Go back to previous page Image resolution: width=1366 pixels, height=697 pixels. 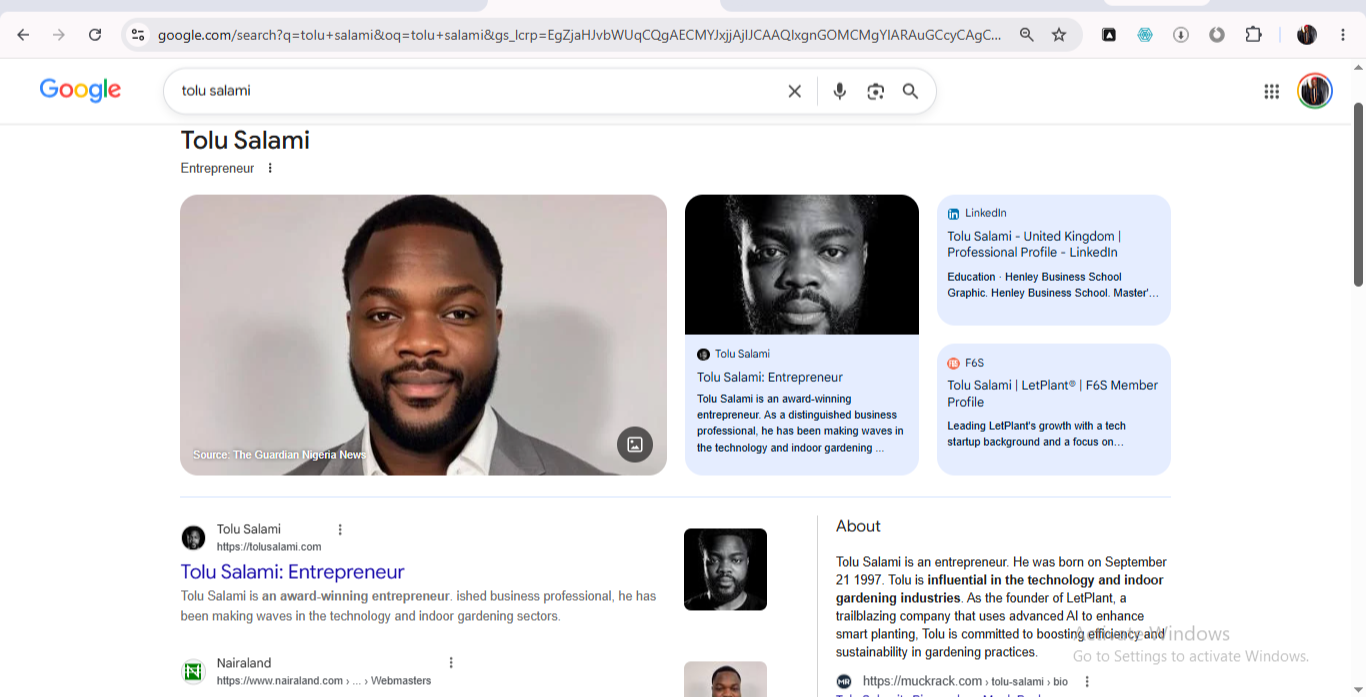click(x=23, y=35)
